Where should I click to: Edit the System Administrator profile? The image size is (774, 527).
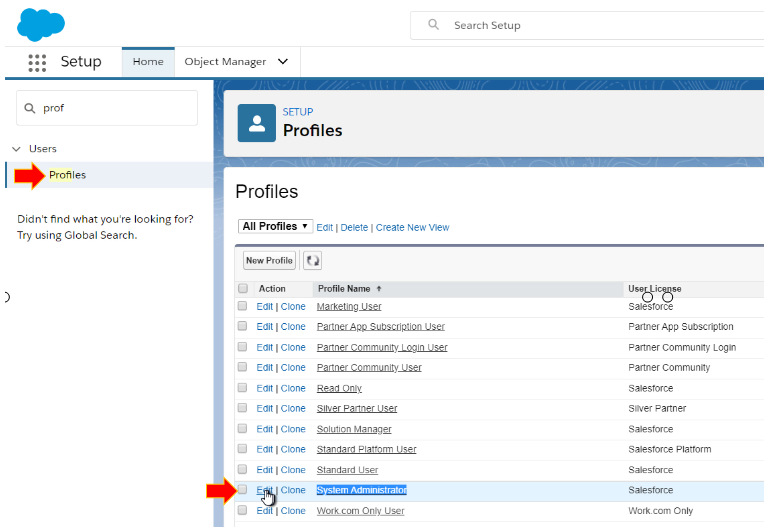(265, 490)
